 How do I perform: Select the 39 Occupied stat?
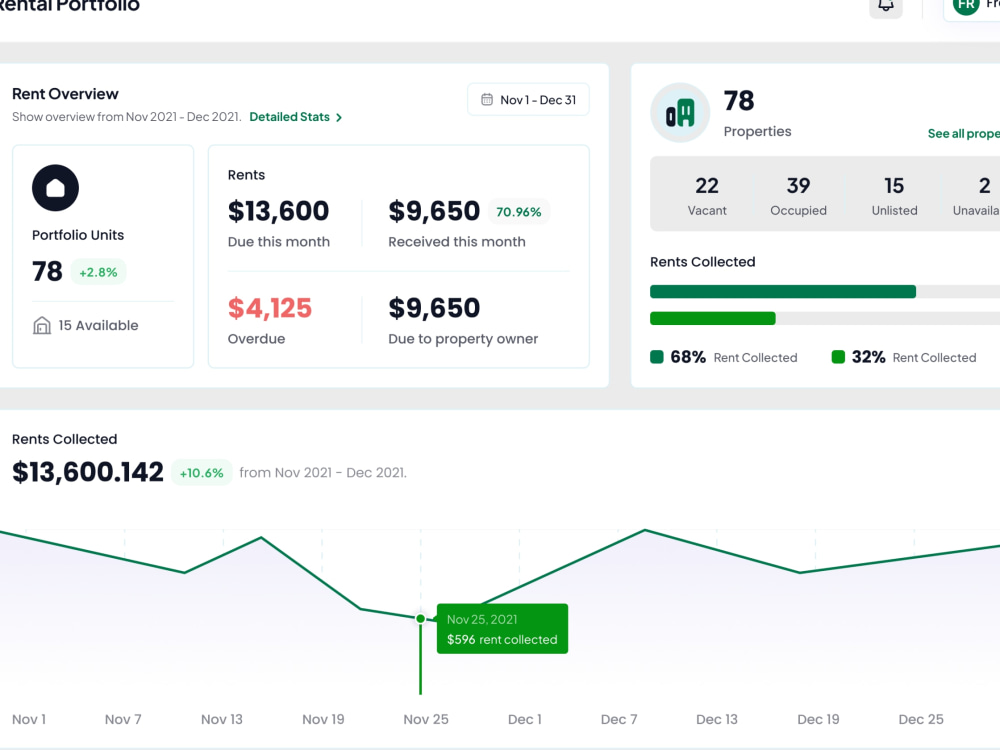[798, 195]
